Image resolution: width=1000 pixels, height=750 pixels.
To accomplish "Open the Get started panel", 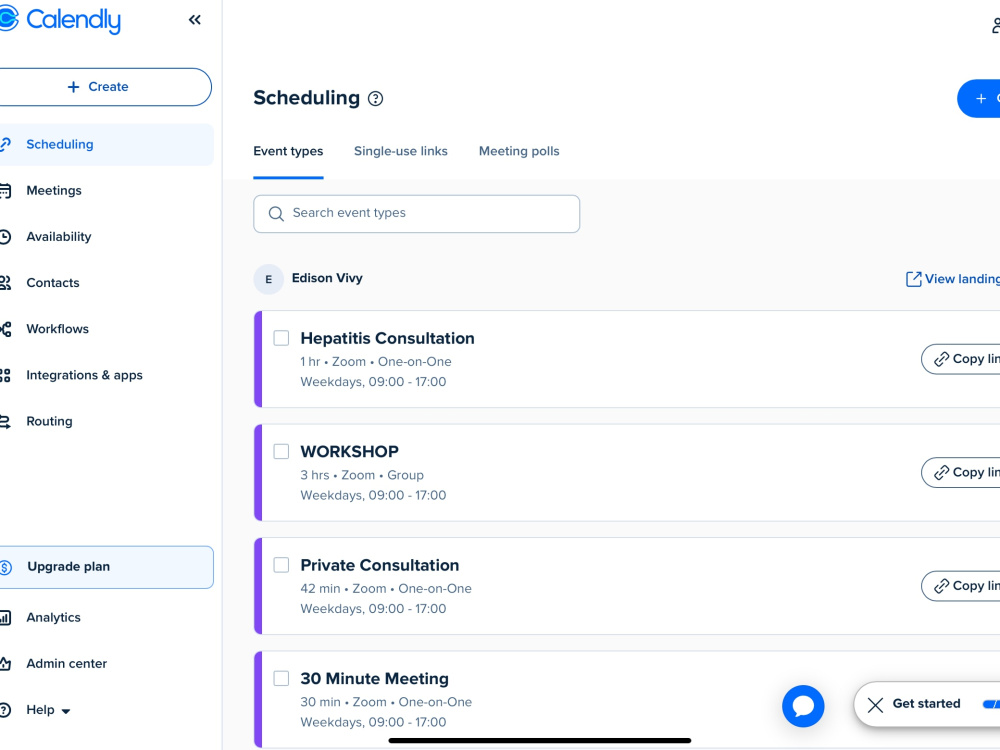I will [926, 703].
